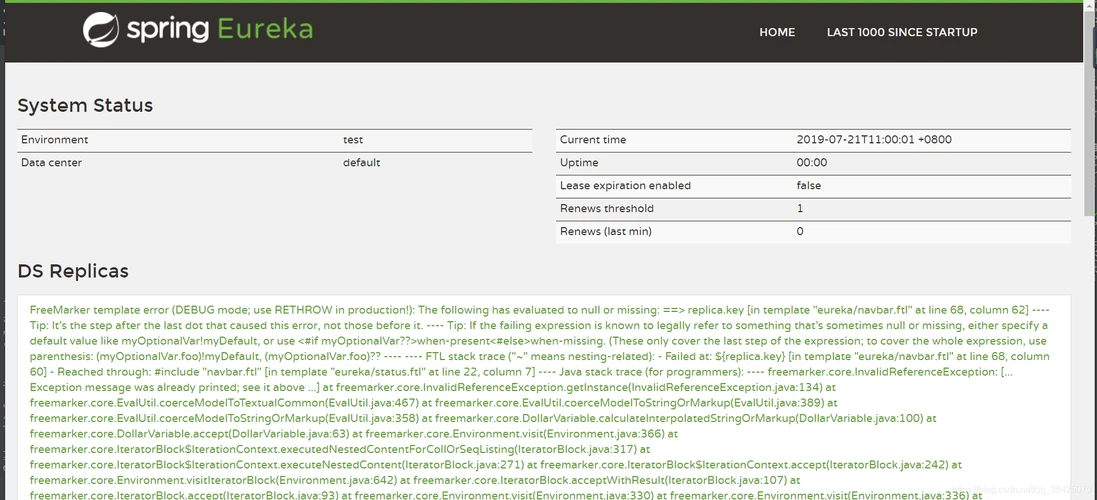Click the Lease expiration enabled label
Screen dimensions: 1097x500
coord(625,186)
